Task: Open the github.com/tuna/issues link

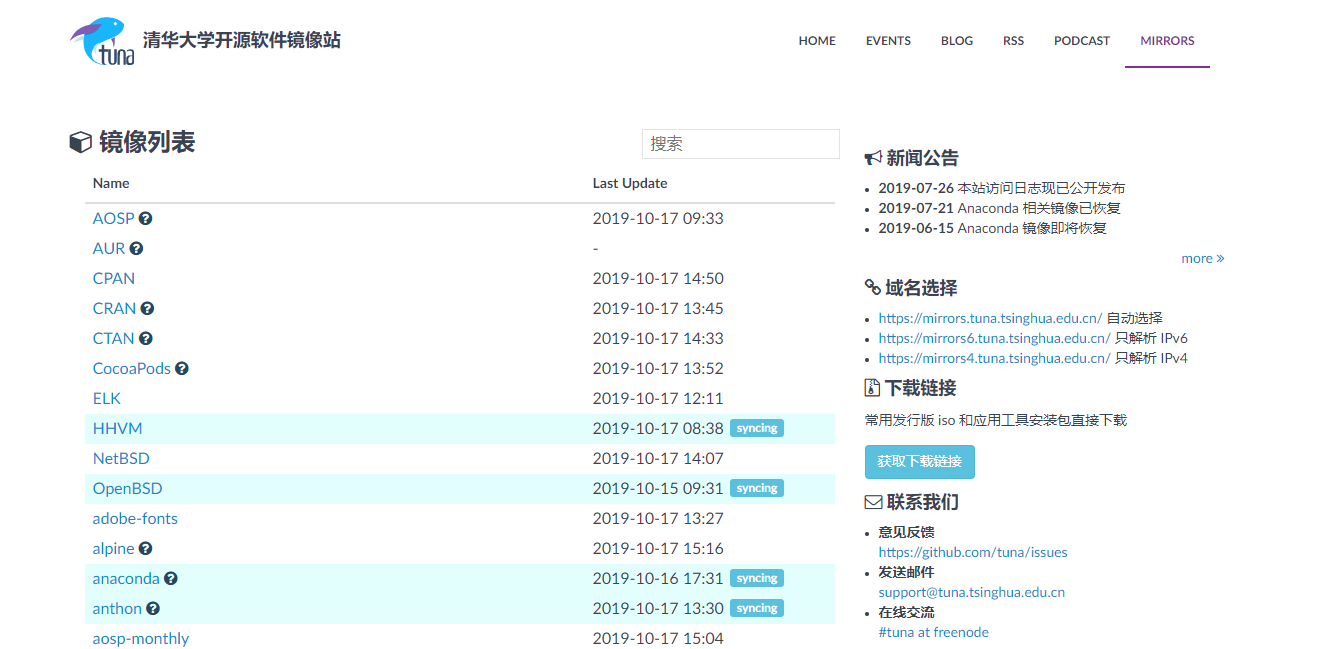Action: [973, 552]
